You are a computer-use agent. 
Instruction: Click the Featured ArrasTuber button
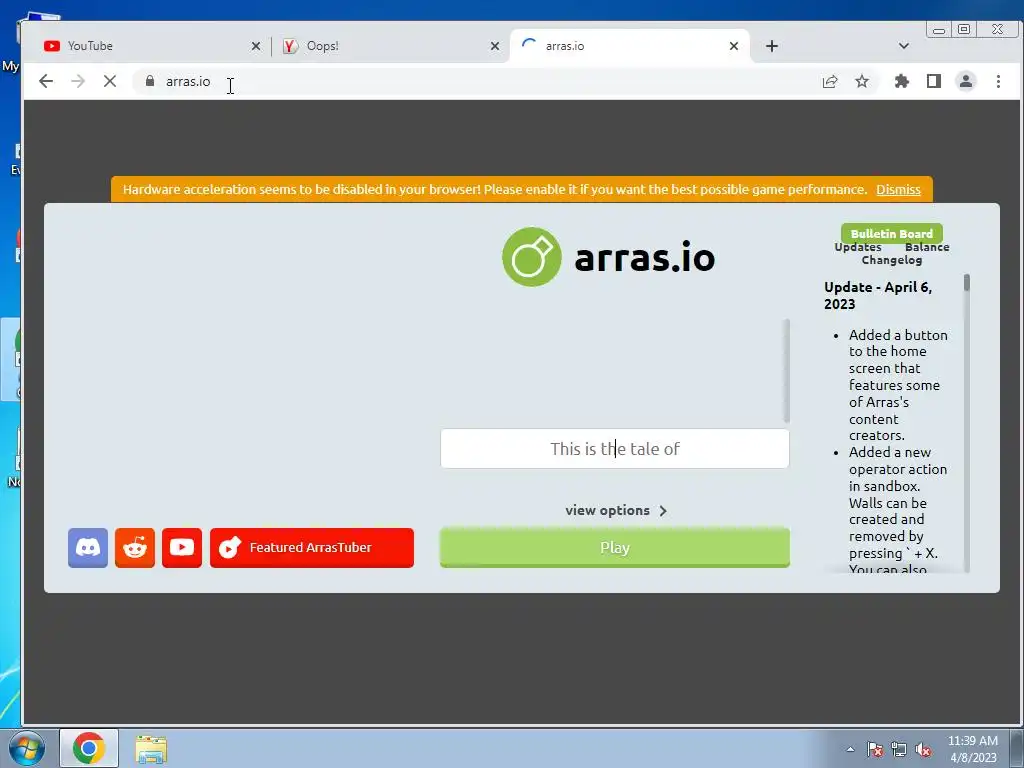312,547
